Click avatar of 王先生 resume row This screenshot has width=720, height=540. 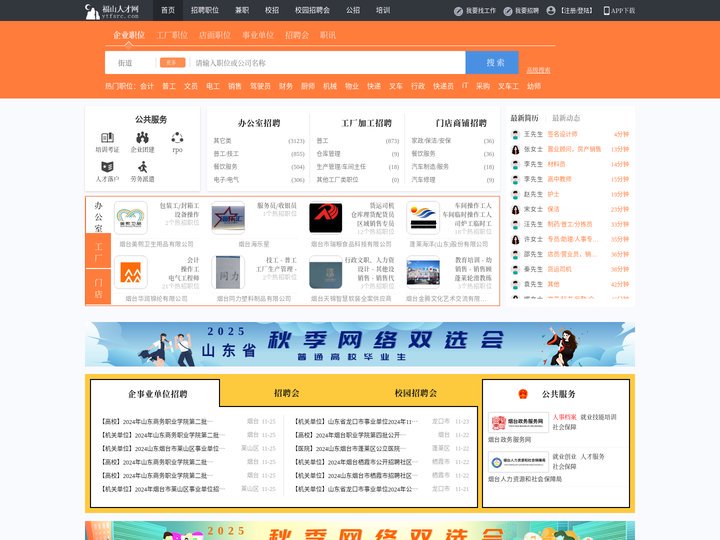click(x=516, y=134)
